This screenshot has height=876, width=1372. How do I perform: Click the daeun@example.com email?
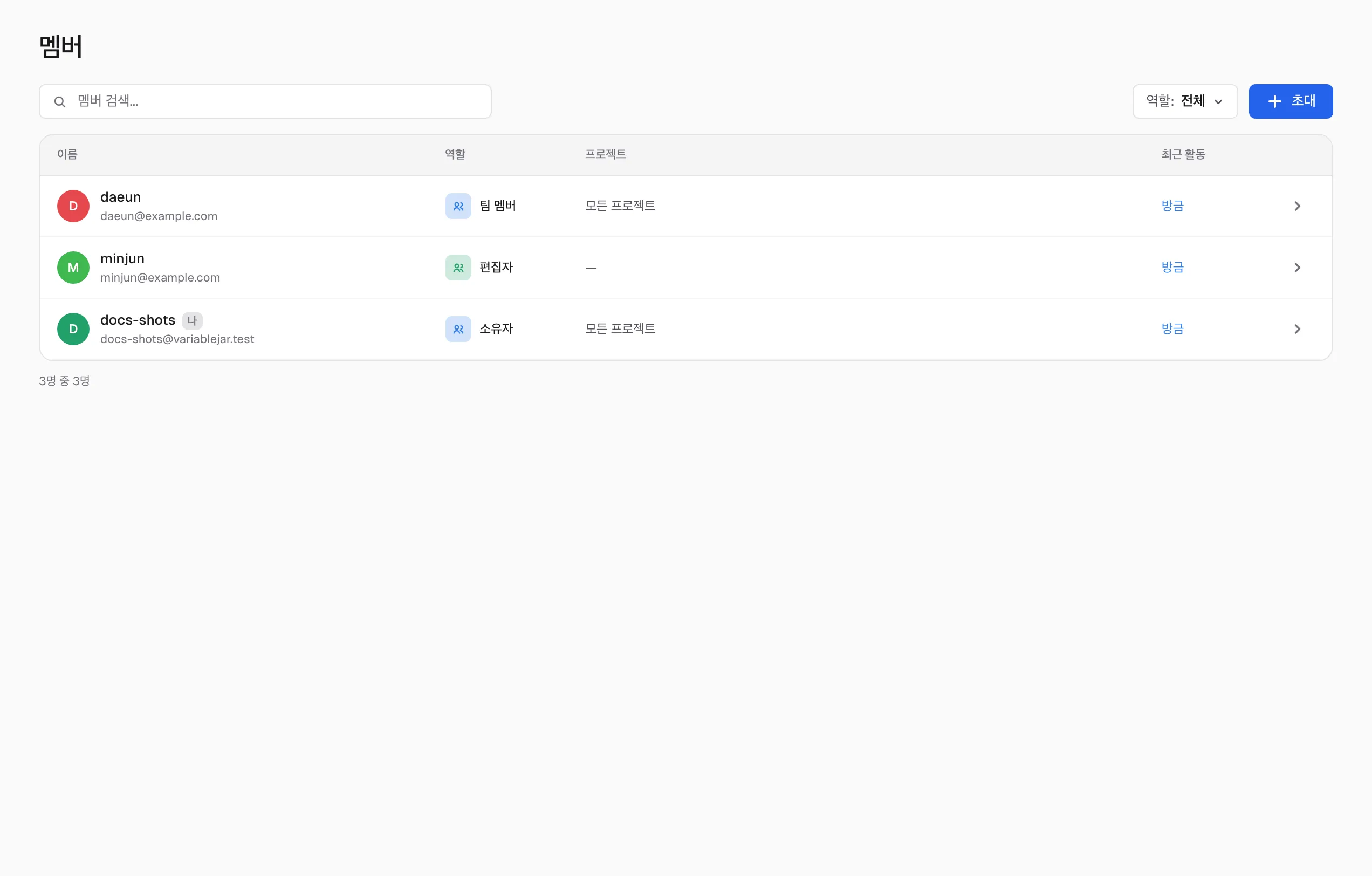coord(159,217)
